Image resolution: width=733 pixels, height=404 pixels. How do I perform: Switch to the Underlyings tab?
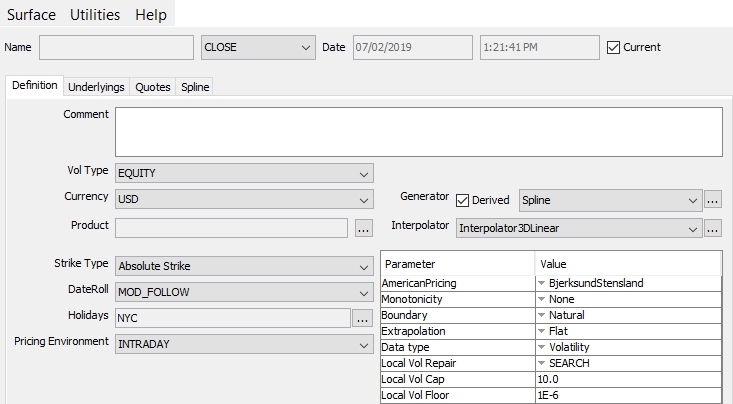[x=96, y=87]
